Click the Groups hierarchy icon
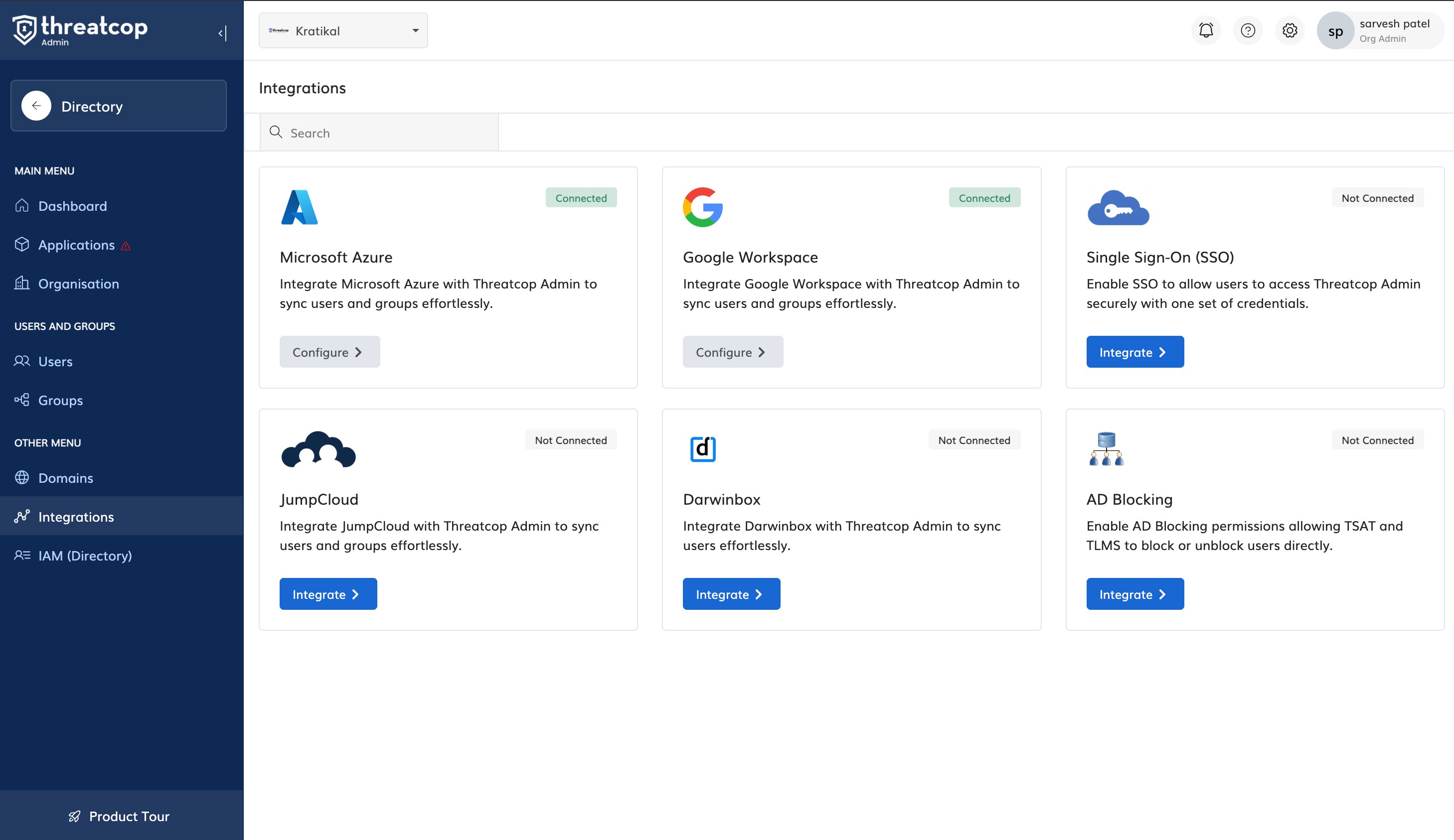 click(x=22, y=400)
